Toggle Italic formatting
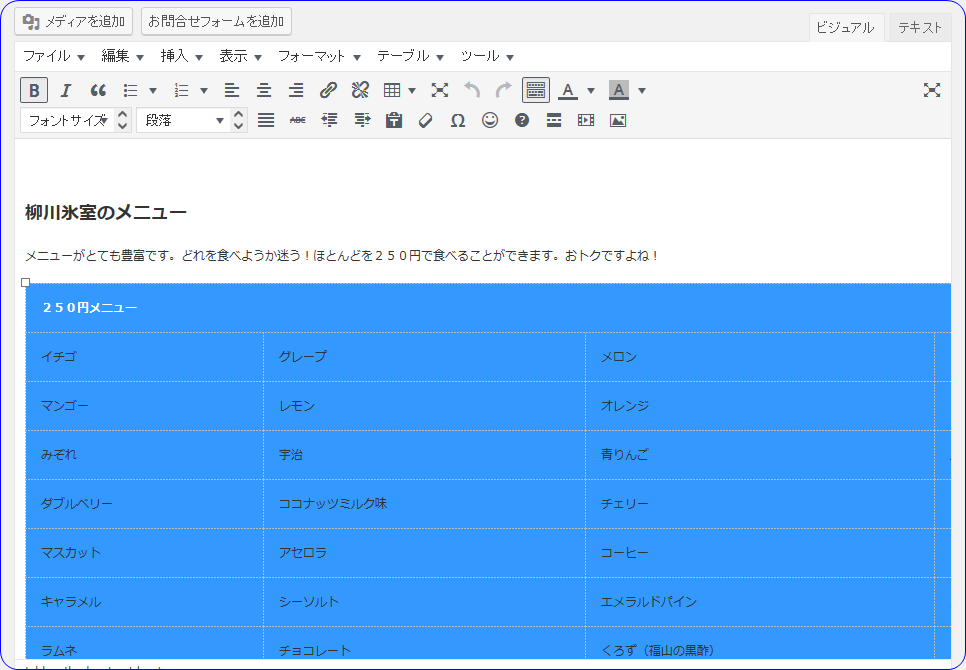The image size is (966, 670). [66, 91]
